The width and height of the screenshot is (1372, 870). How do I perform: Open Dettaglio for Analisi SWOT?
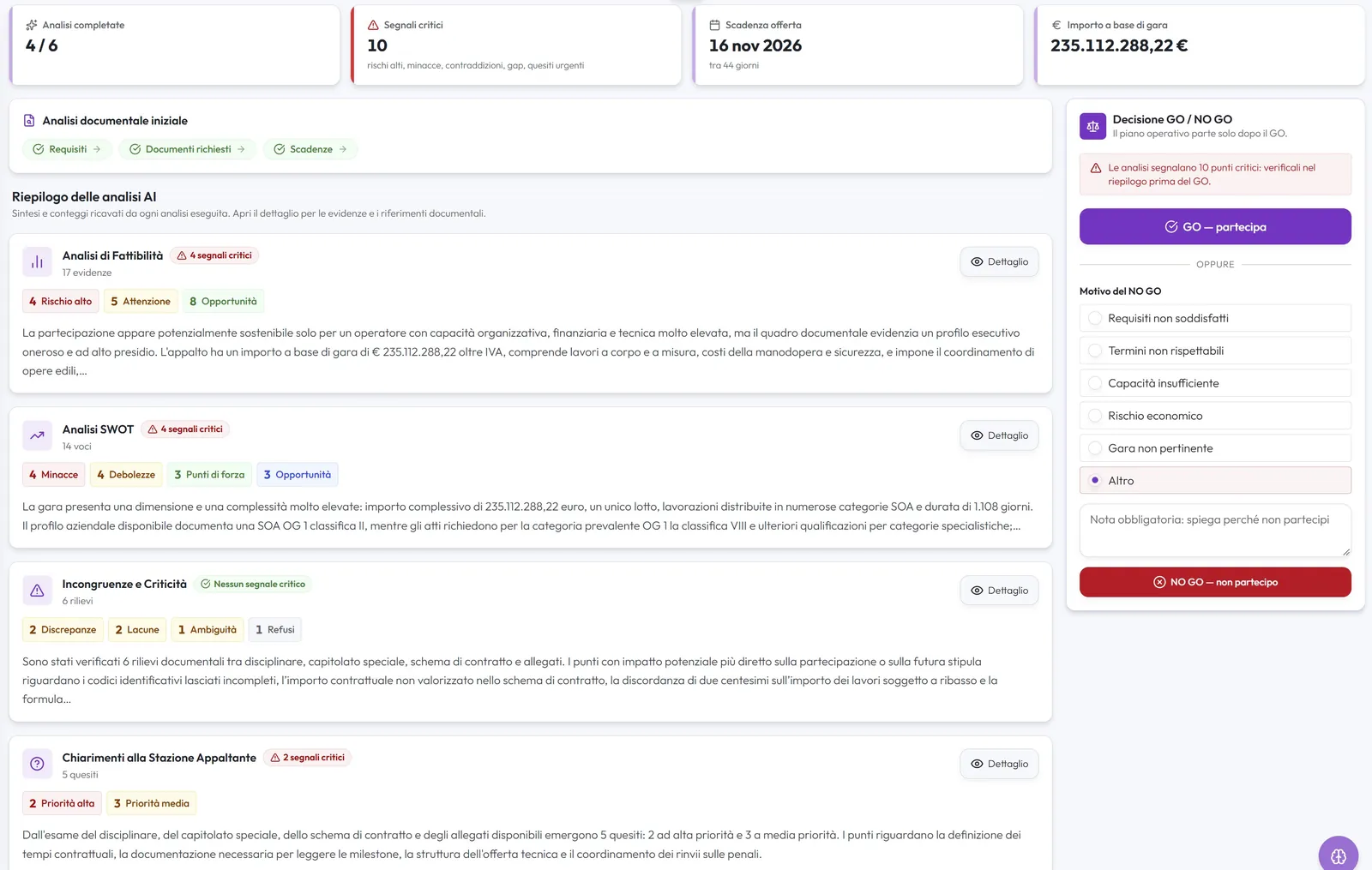tap(999, 435)
